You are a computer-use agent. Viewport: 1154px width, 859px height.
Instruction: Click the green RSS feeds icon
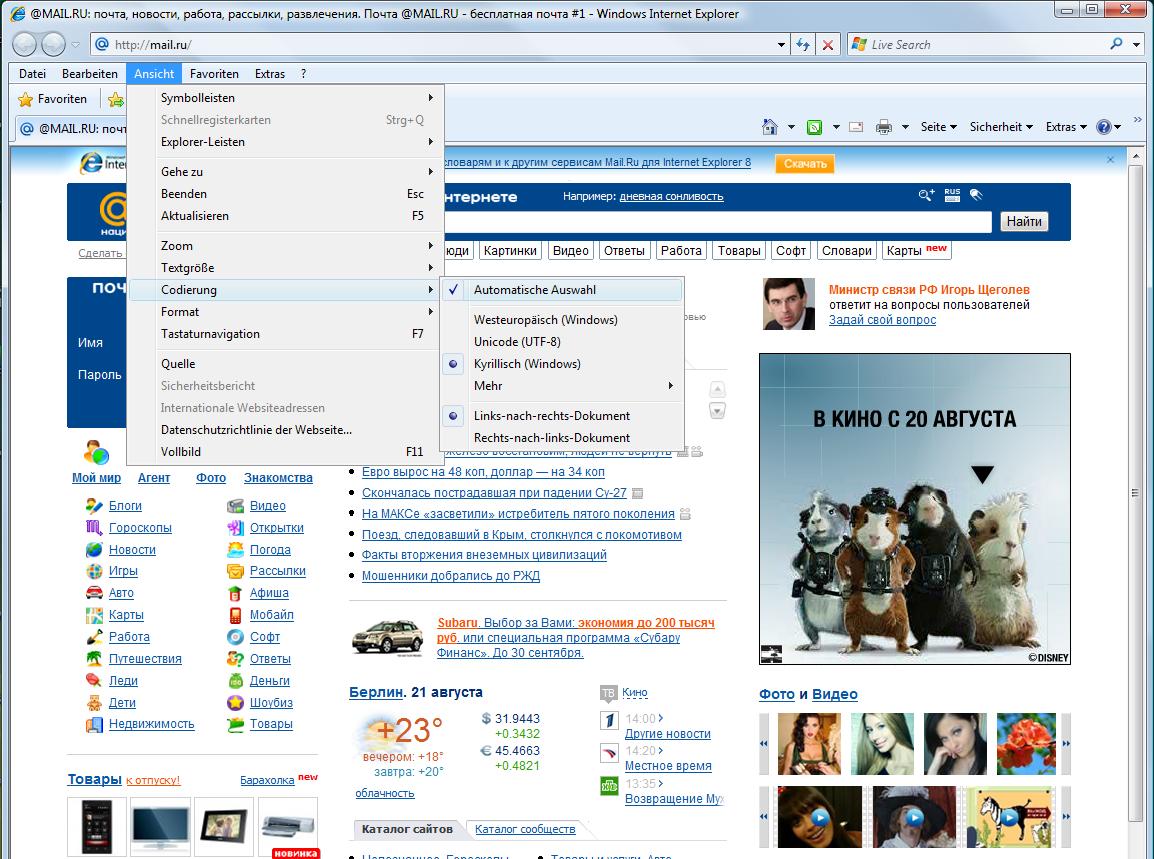tap(815, 127)
